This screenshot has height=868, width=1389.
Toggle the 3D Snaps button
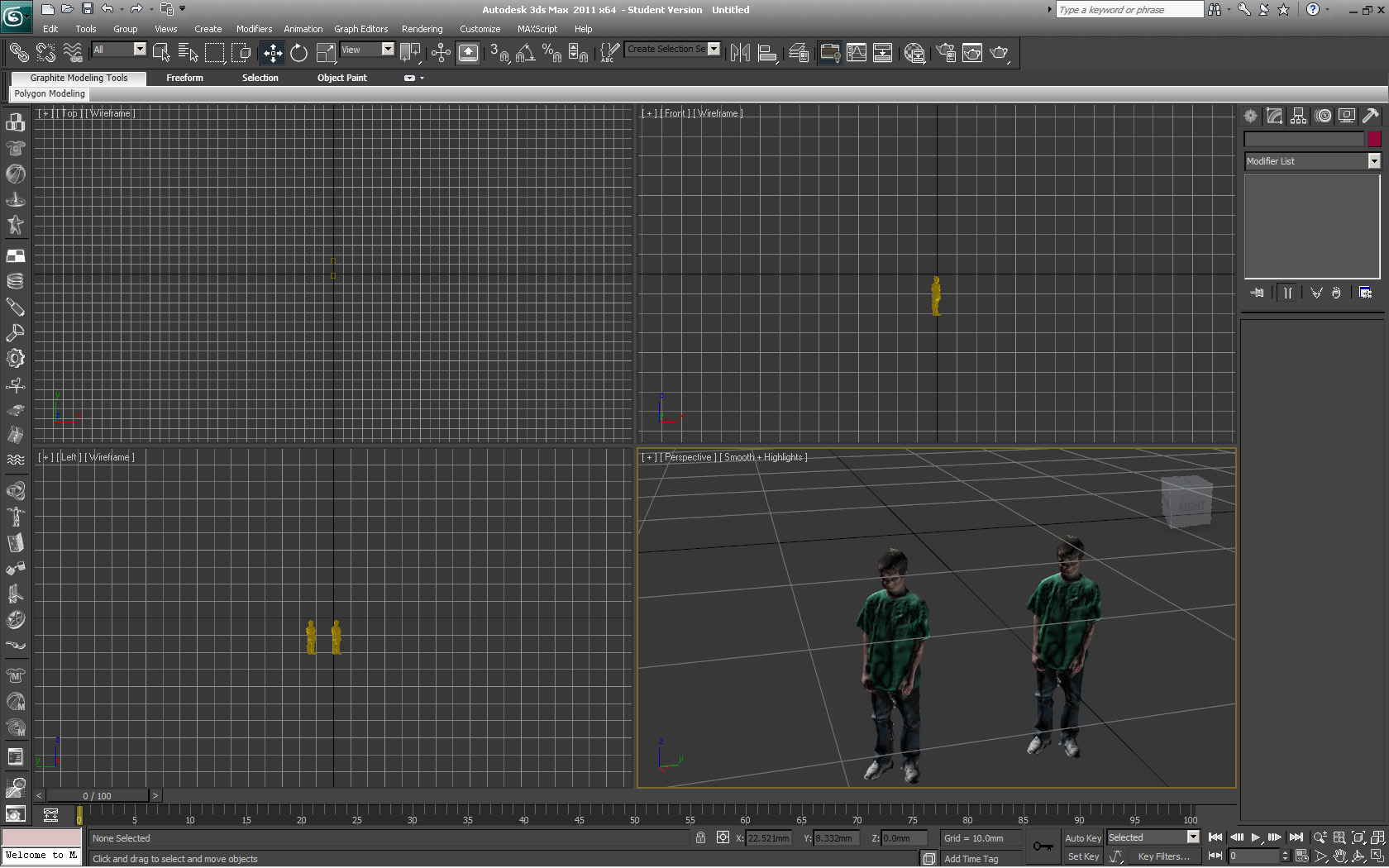499,53
